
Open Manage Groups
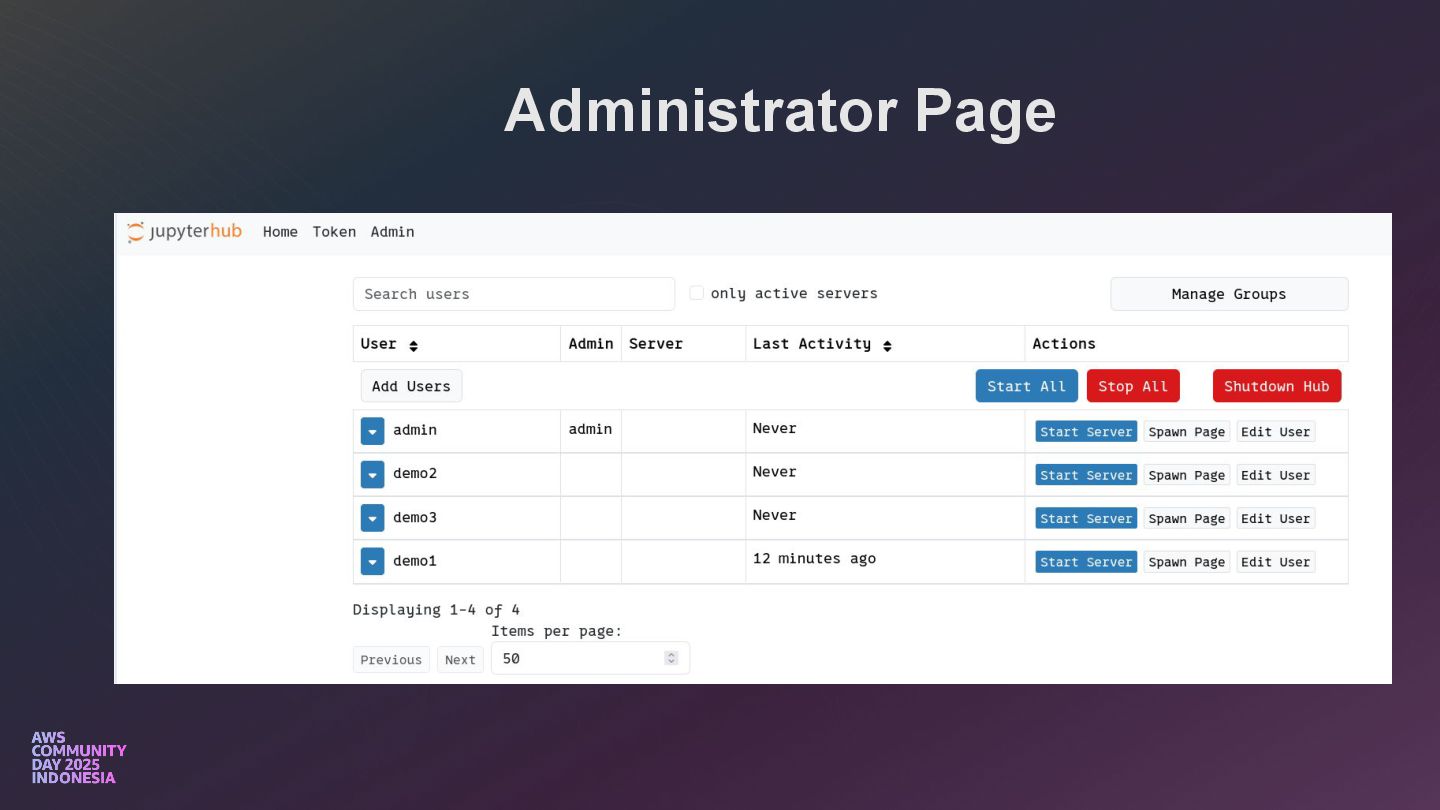[1229, 294]
